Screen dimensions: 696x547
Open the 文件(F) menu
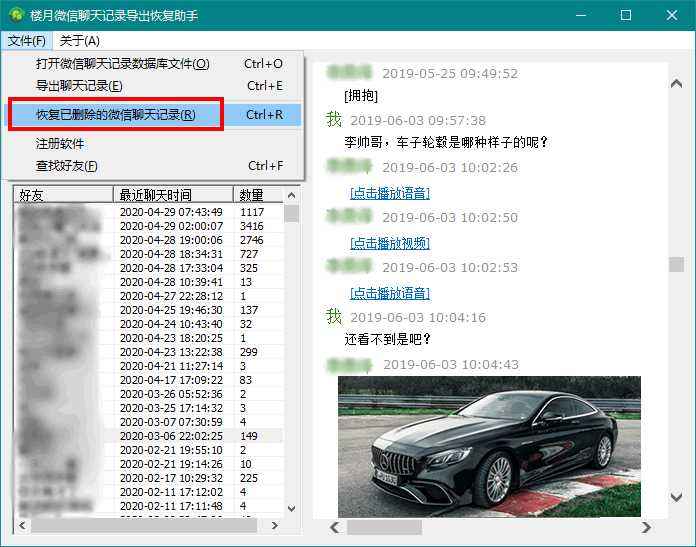pyautogui.click(x=27, y=41)
